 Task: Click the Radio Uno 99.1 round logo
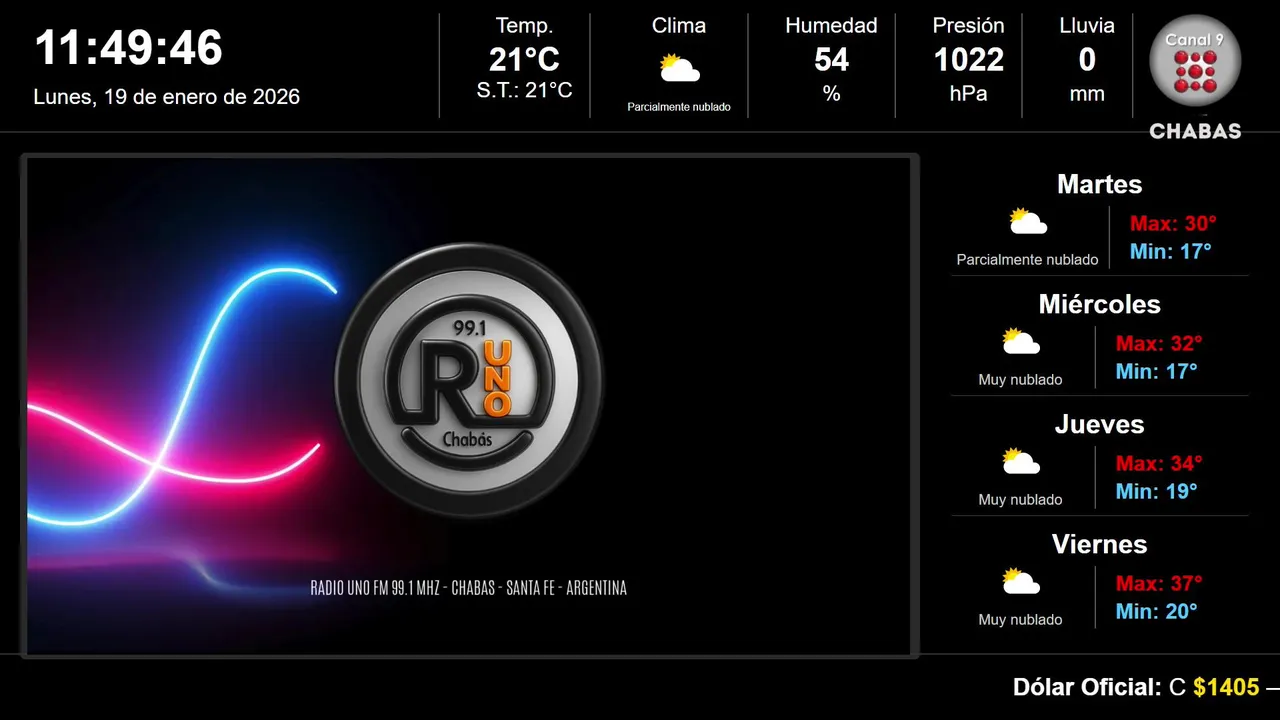tap(469, 381)
